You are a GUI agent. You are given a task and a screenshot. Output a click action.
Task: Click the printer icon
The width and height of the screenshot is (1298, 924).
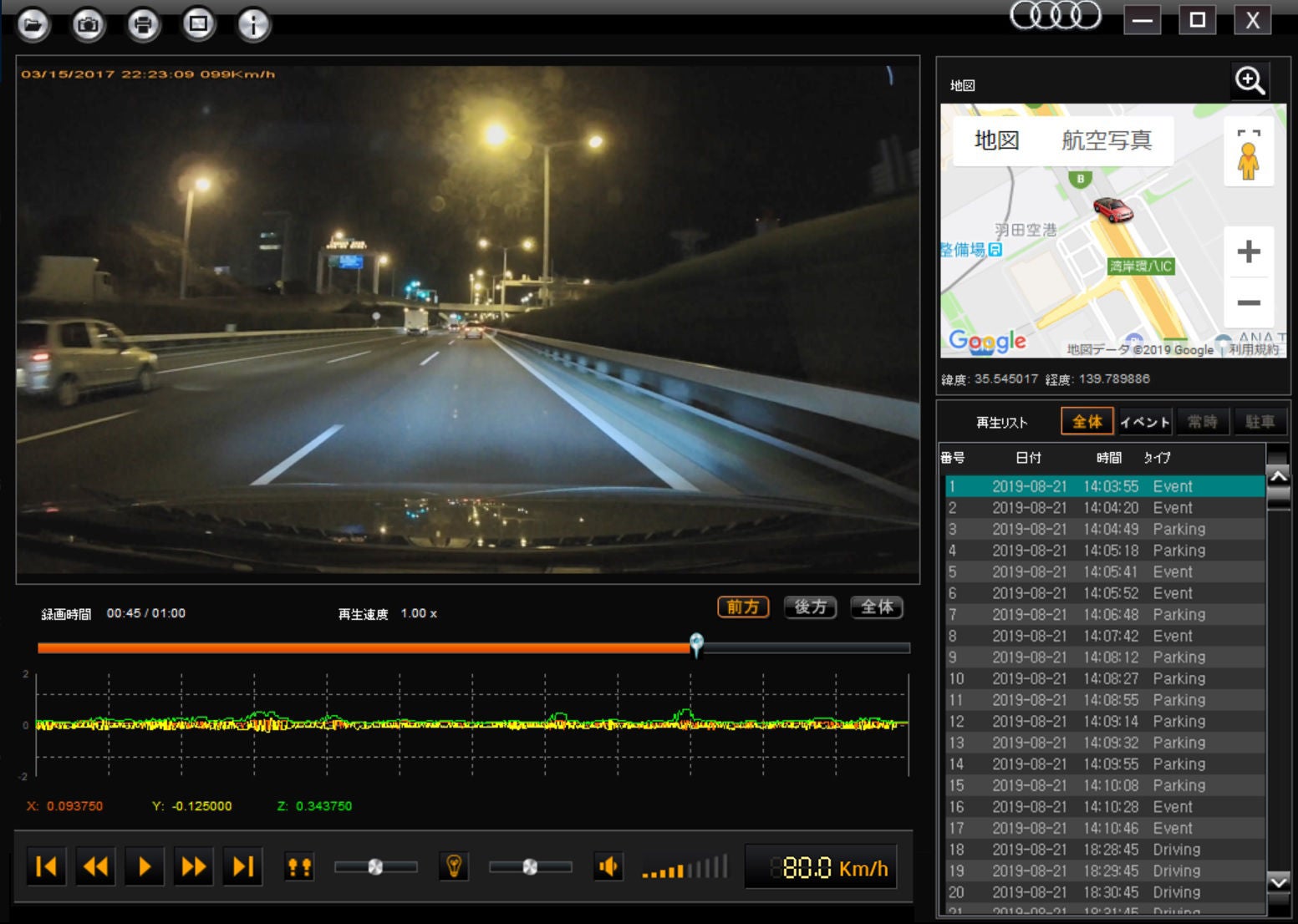coord(143,24)
